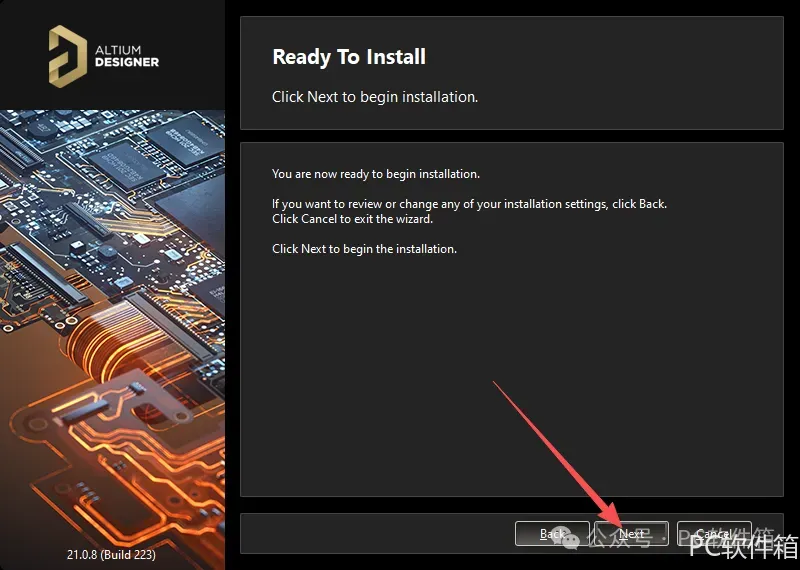
Task: Cancel to exit the install wizard
Action: tap(714, 534)
